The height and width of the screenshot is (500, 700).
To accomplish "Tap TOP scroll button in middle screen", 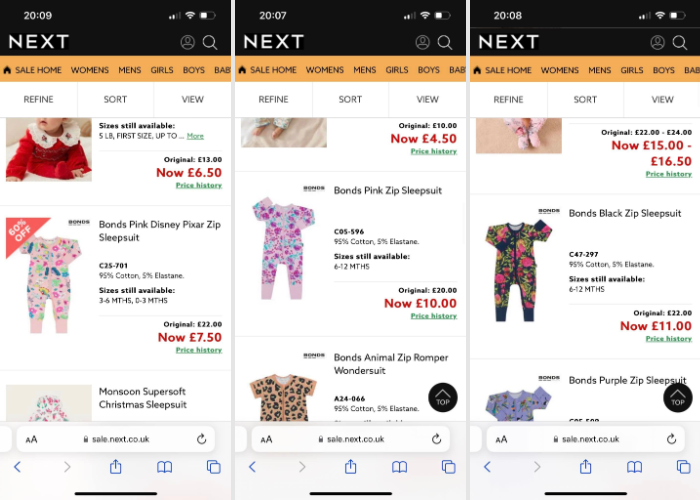I will click(443, 397).
